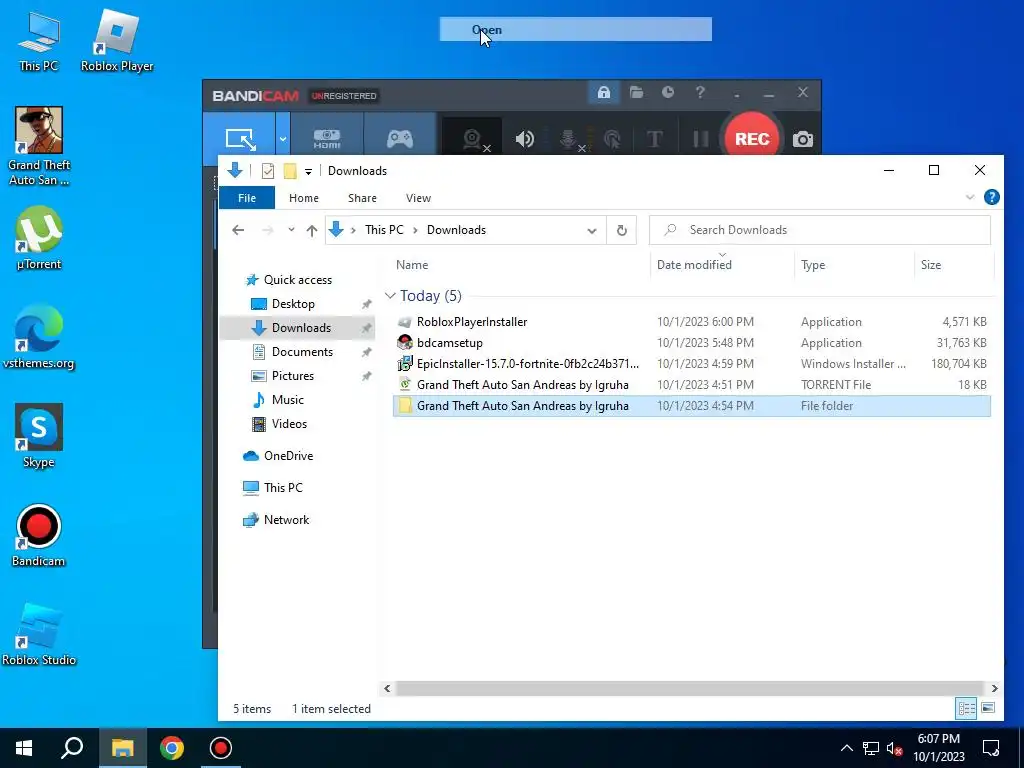This screenshot has height=768, width=1024.
Task: Show hidden system tray icons
Action: click(x=846, y=748)
